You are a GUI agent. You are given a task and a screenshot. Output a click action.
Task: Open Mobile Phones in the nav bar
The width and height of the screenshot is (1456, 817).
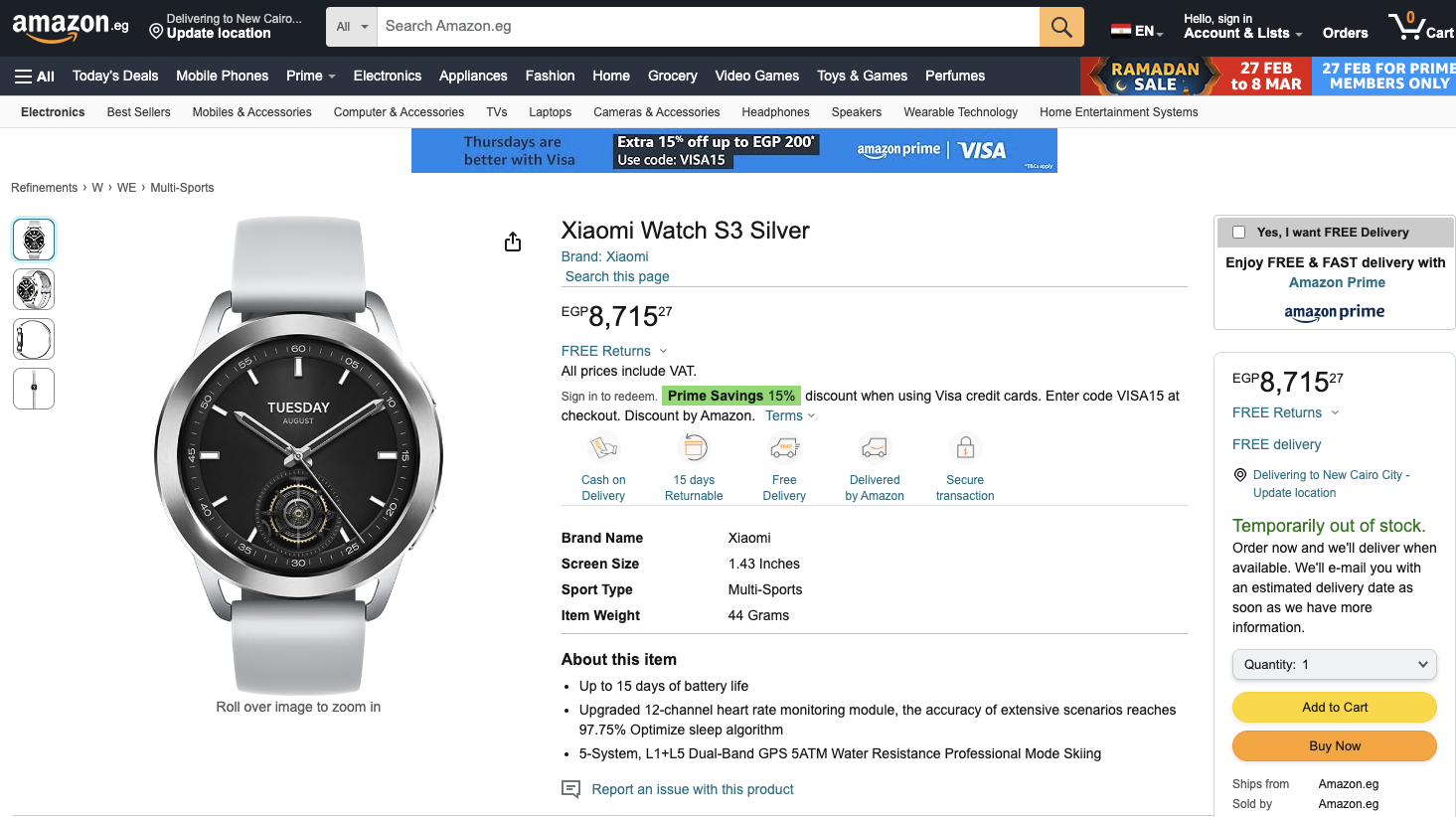pyautogui.click(x=223, y=76)
